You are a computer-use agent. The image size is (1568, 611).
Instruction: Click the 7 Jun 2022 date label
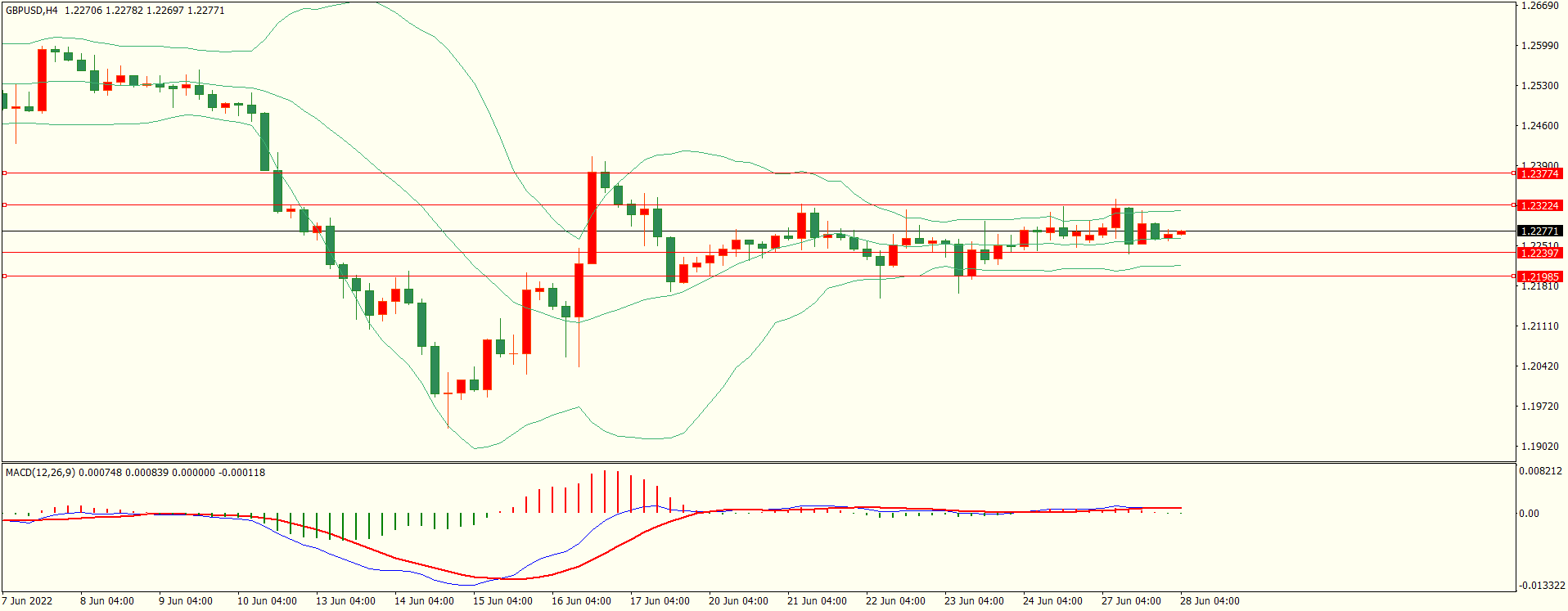pos(27,601)
